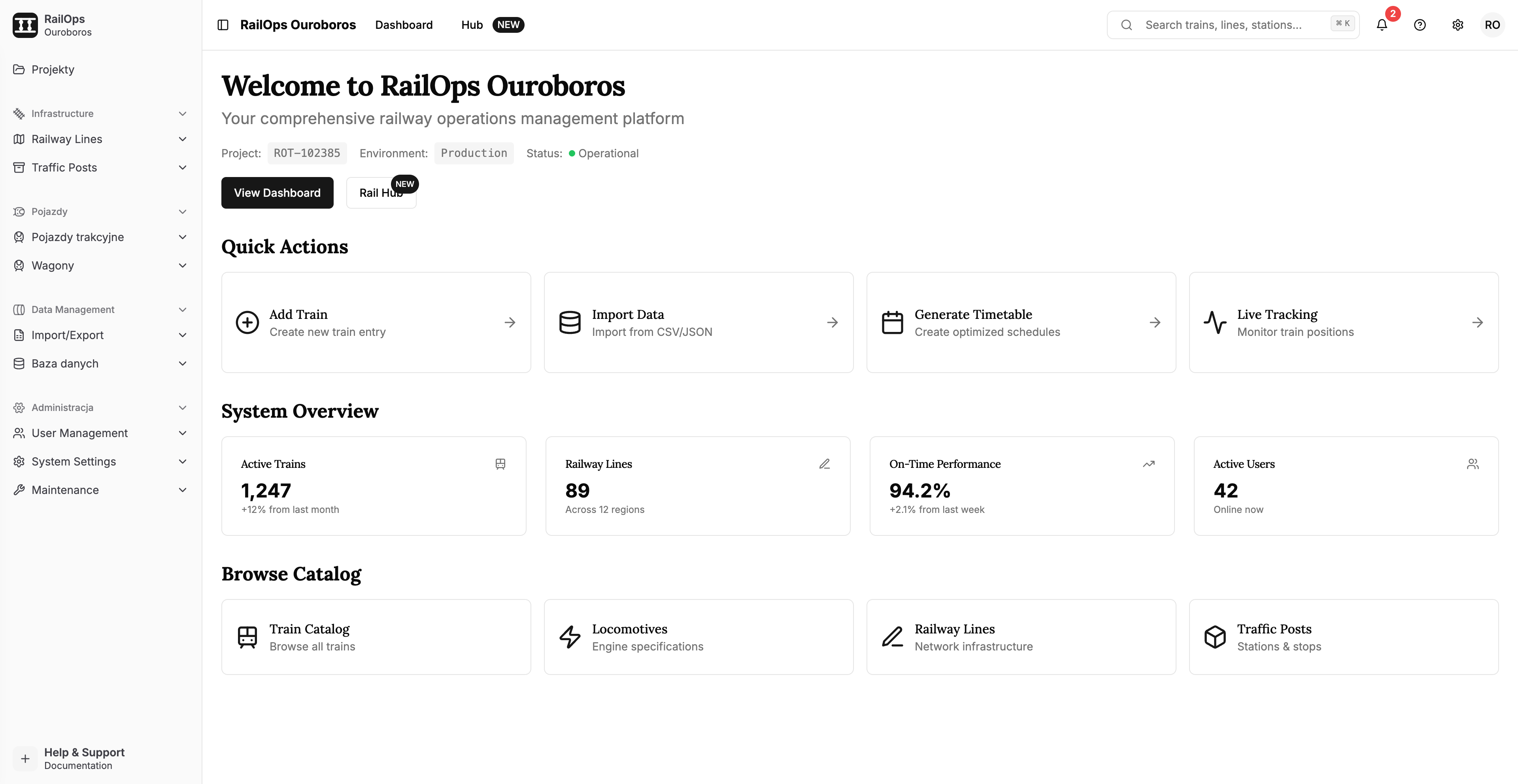Click the Train Catalog train icon
The height and width of the screenshot is (784, 1518).
[x=247, y=637]
